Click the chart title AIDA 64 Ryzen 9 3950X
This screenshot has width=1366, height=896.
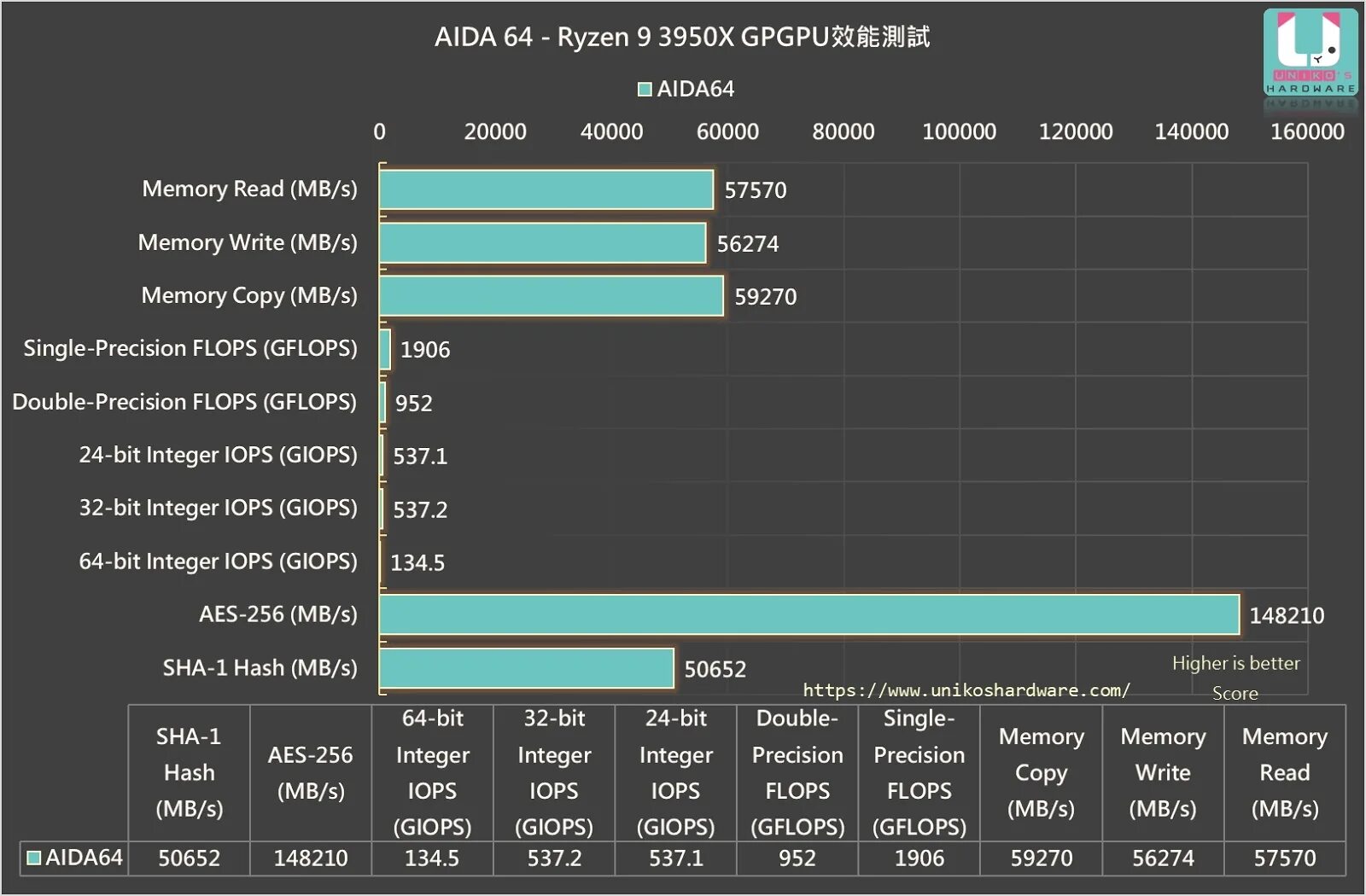(682, 37)
